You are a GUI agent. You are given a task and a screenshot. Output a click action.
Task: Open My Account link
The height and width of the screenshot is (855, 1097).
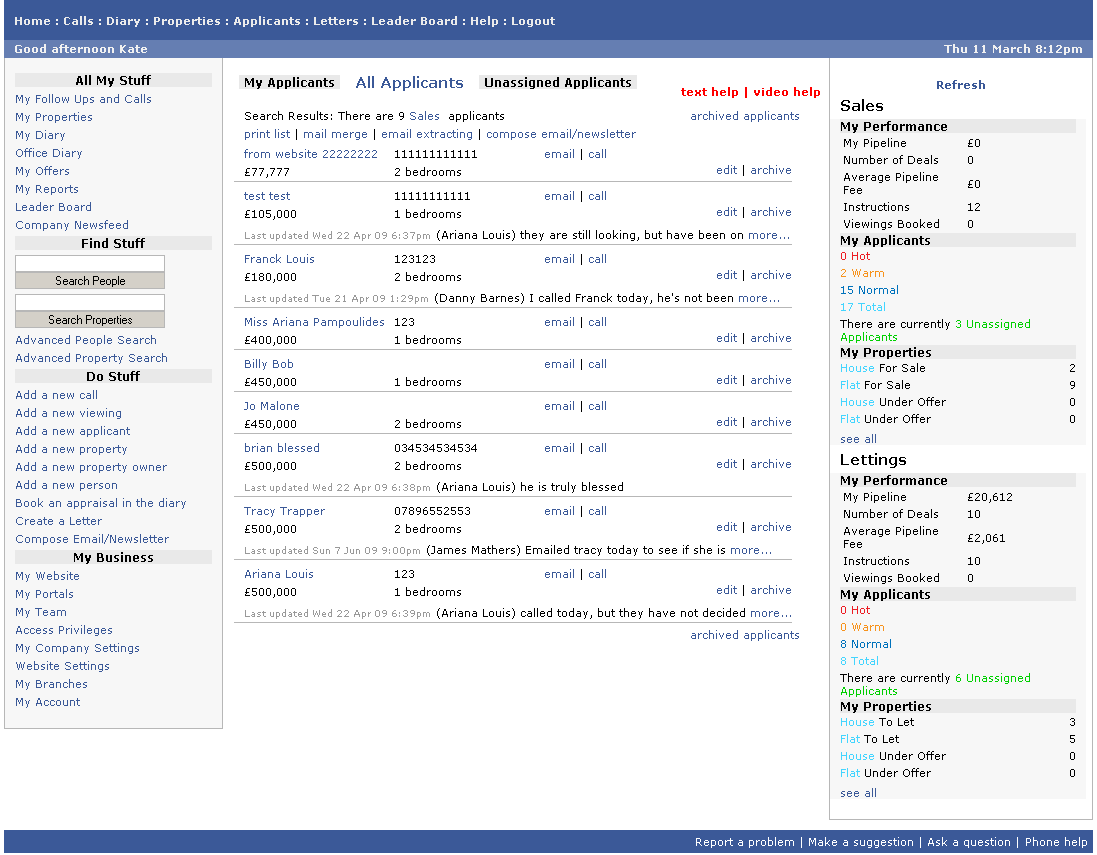pyautogui.click(x=48, y=702)
